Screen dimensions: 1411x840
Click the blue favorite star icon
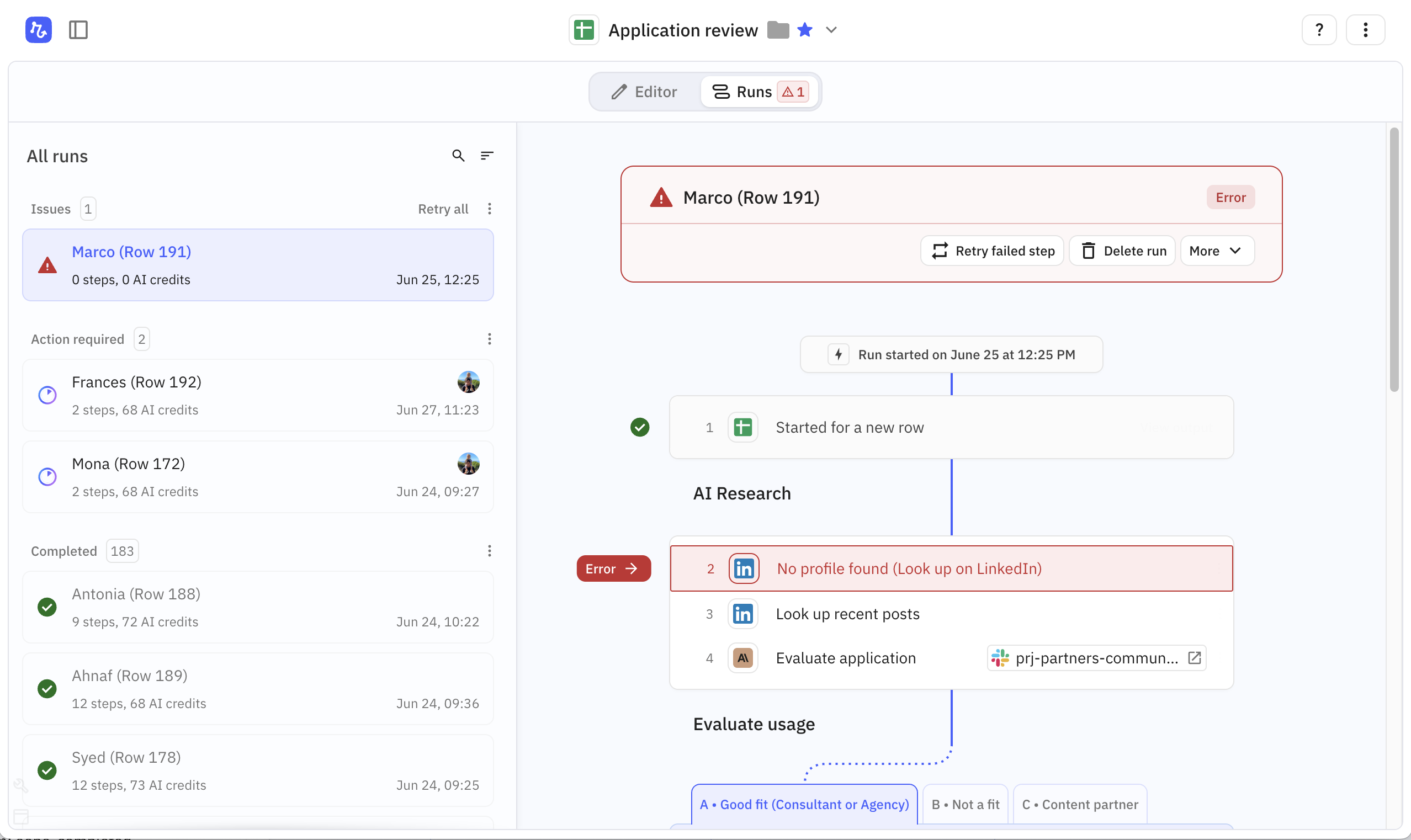pos(804,29)
